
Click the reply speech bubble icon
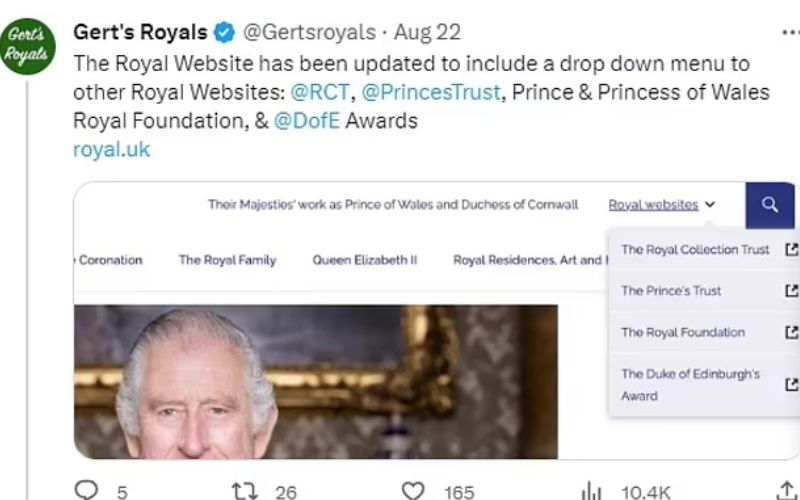click(88, 491)
